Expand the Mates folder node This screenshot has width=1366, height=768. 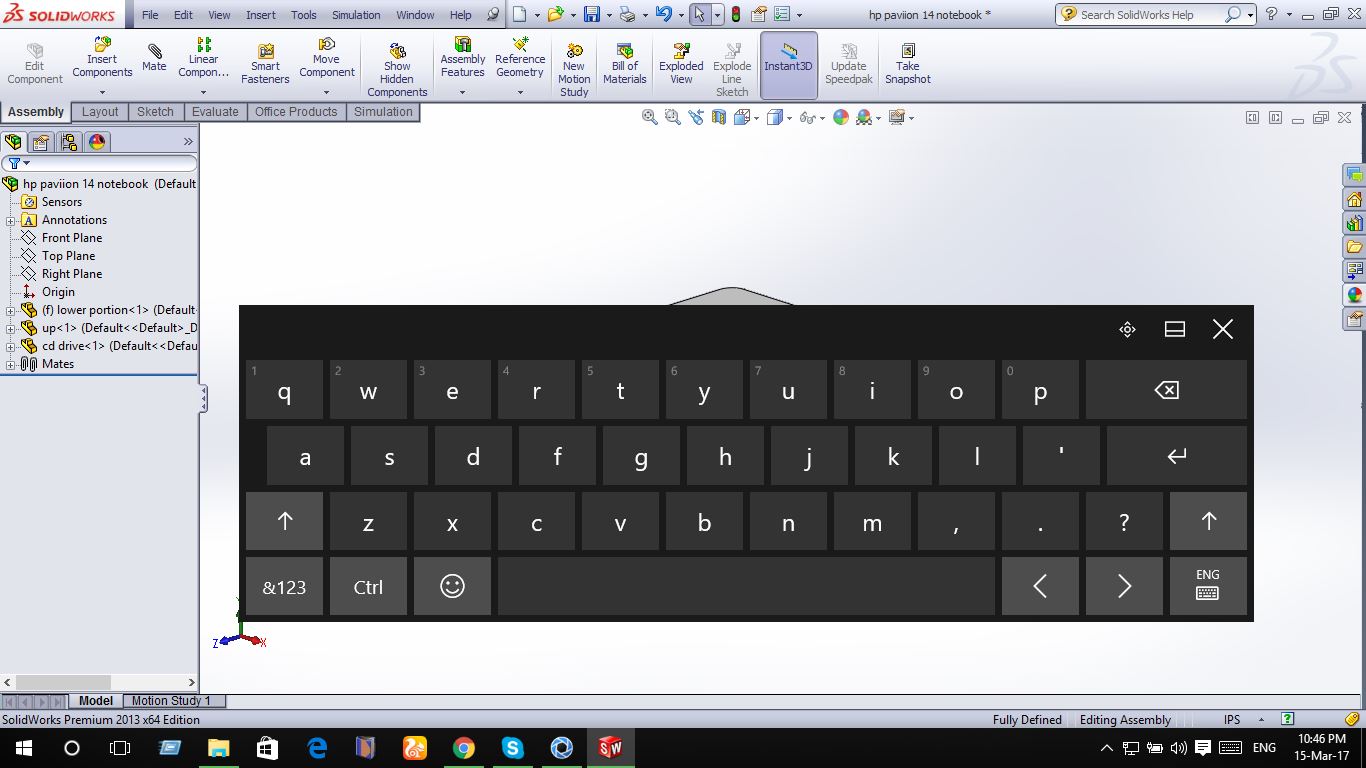pos(11,364)
